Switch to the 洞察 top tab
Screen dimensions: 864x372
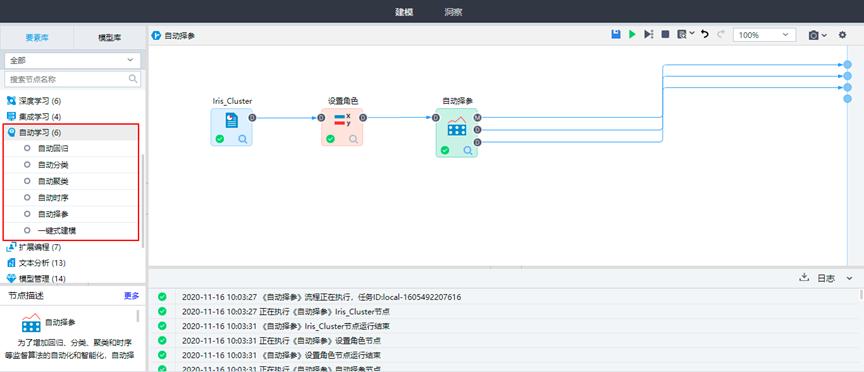coord(453,12)
